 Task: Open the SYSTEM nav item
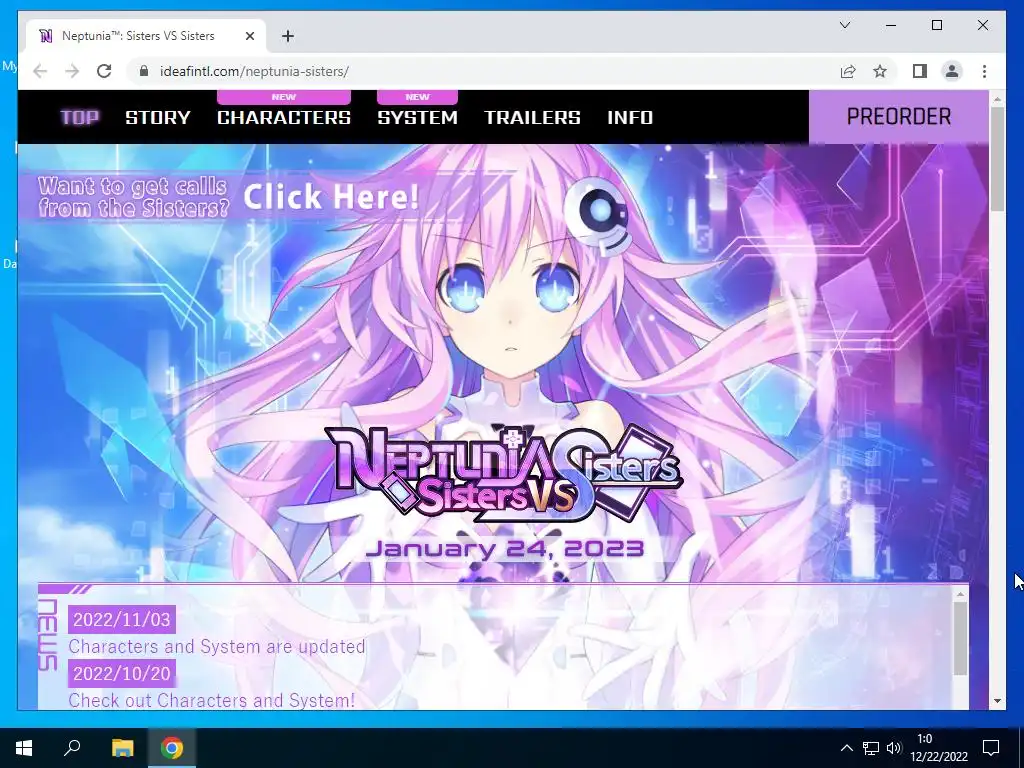418,118
